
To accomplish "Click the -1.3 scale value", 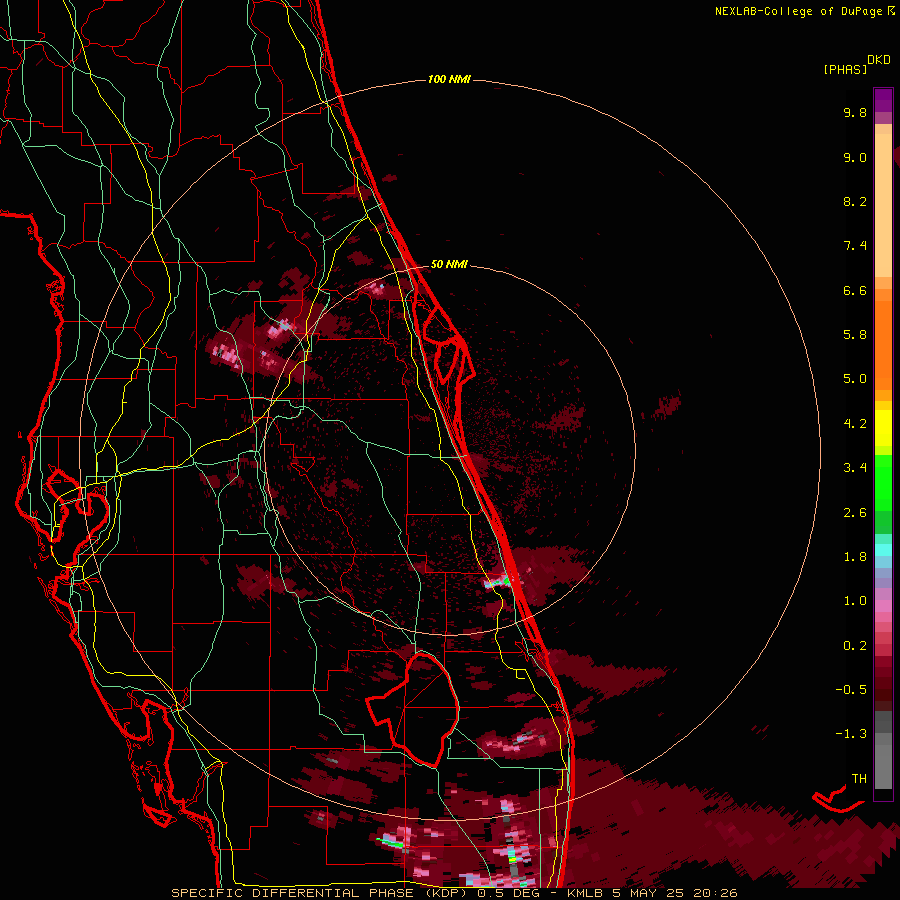I will (851, 734).
